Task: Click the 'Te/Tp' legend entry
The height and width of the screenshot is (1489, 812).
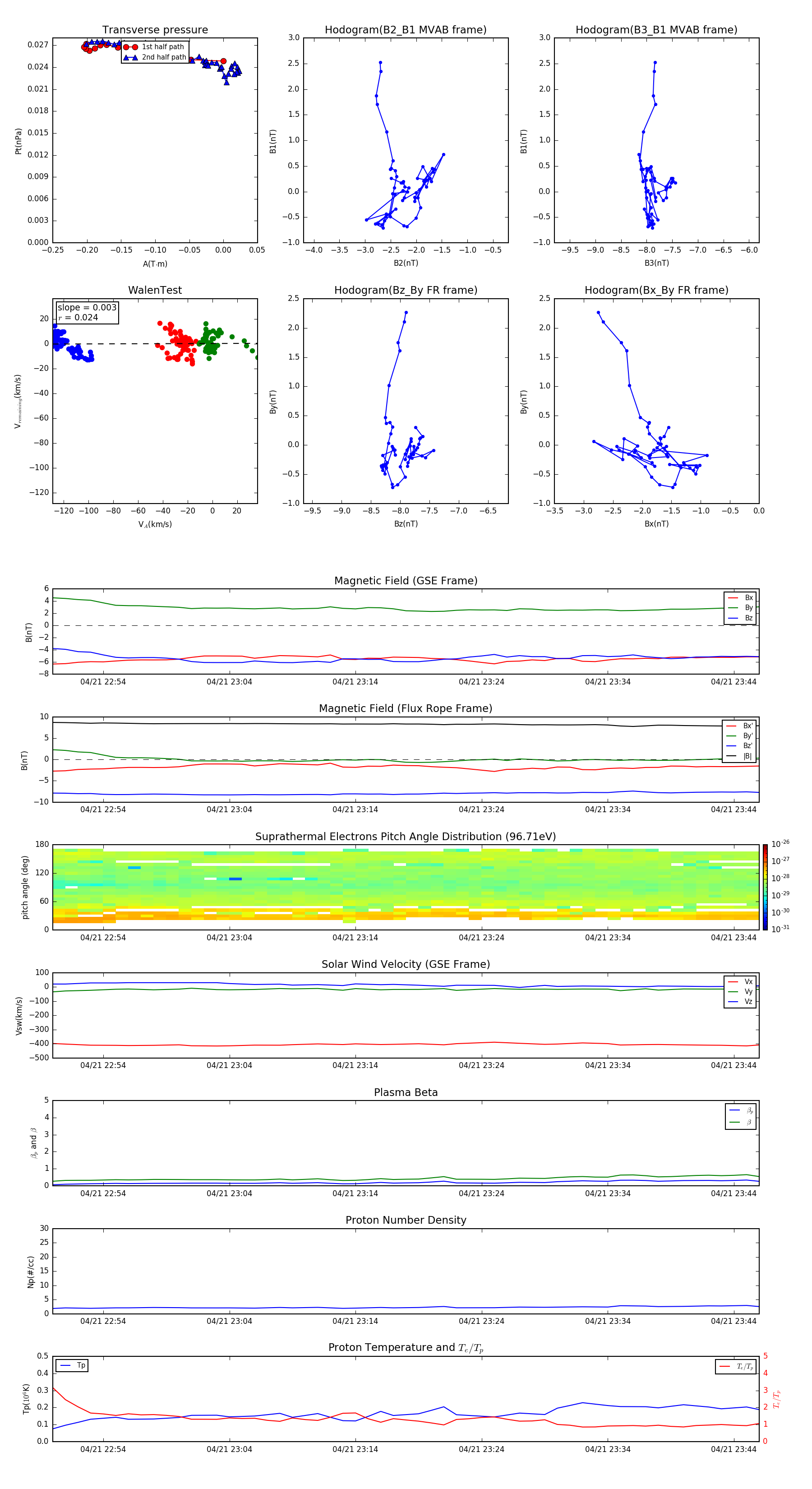Action: [736, 1366]
